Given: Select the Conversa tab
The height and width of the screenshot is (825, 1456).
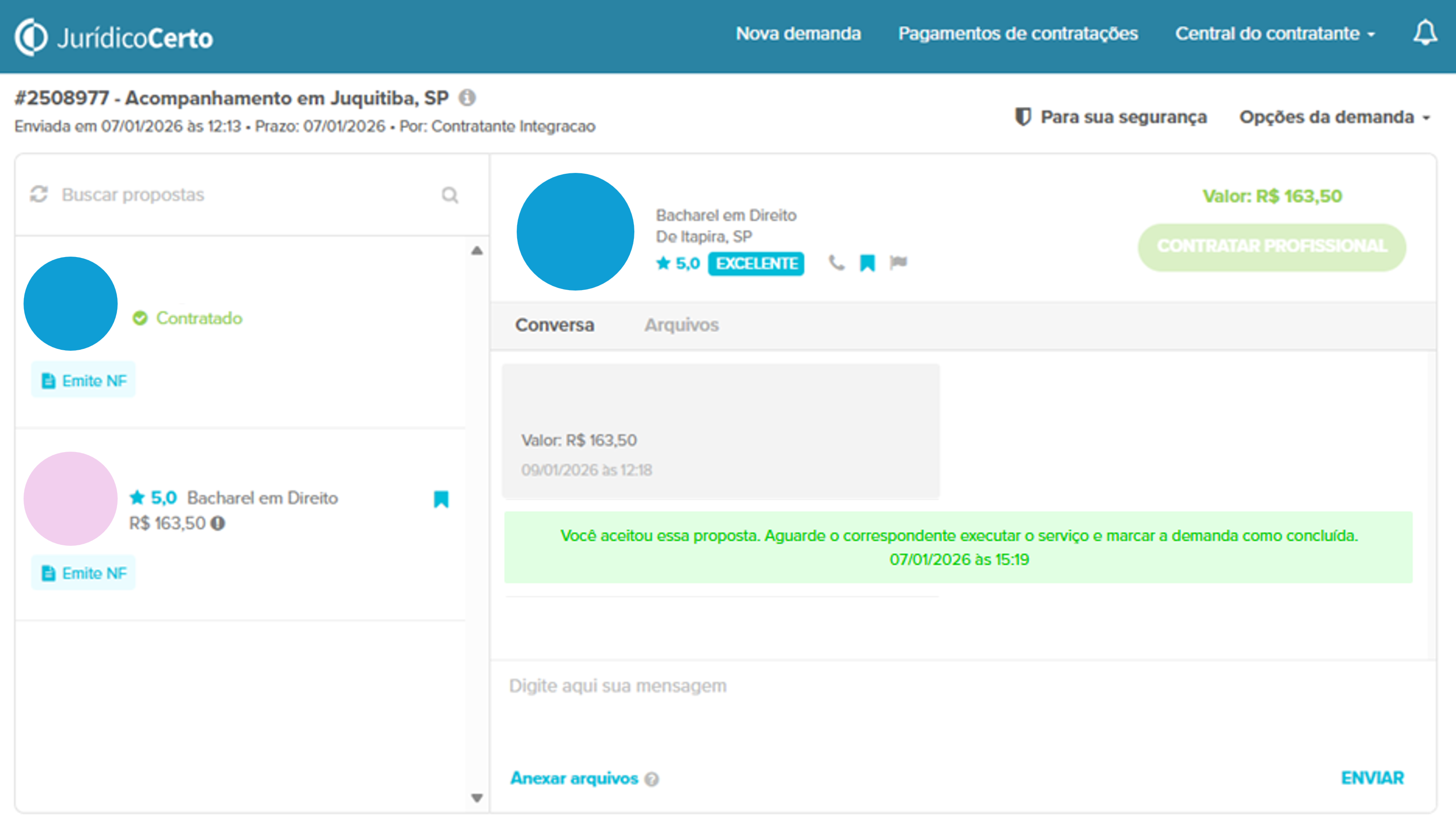Looking at the screenshot, I should click(x=554, y=324).
